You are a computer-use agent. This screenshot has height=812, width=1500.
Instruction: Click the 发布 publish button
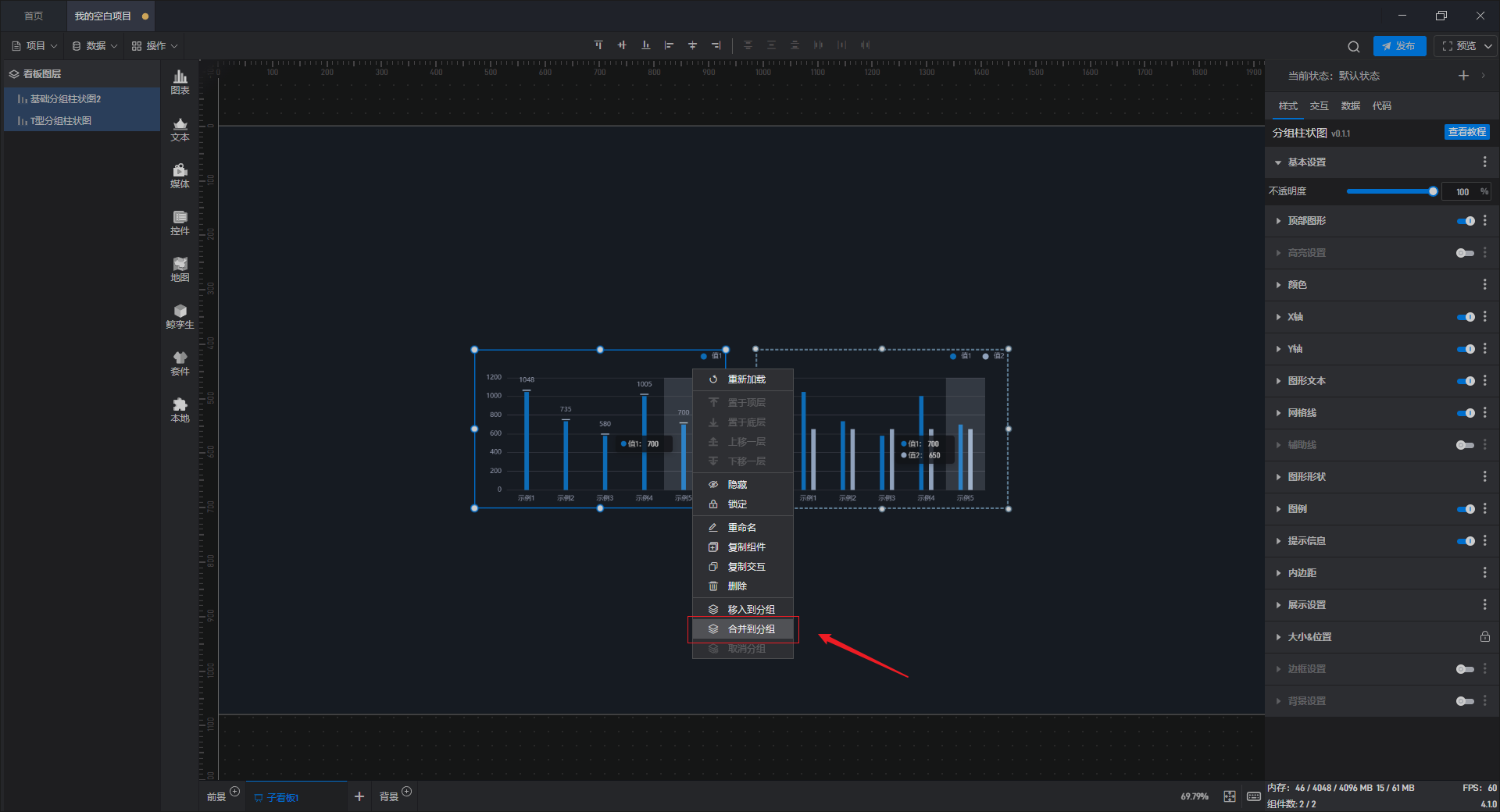point(1399,46)
